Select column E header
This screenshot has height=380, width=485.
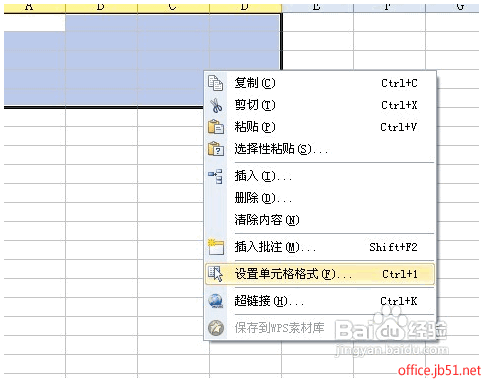317,8
